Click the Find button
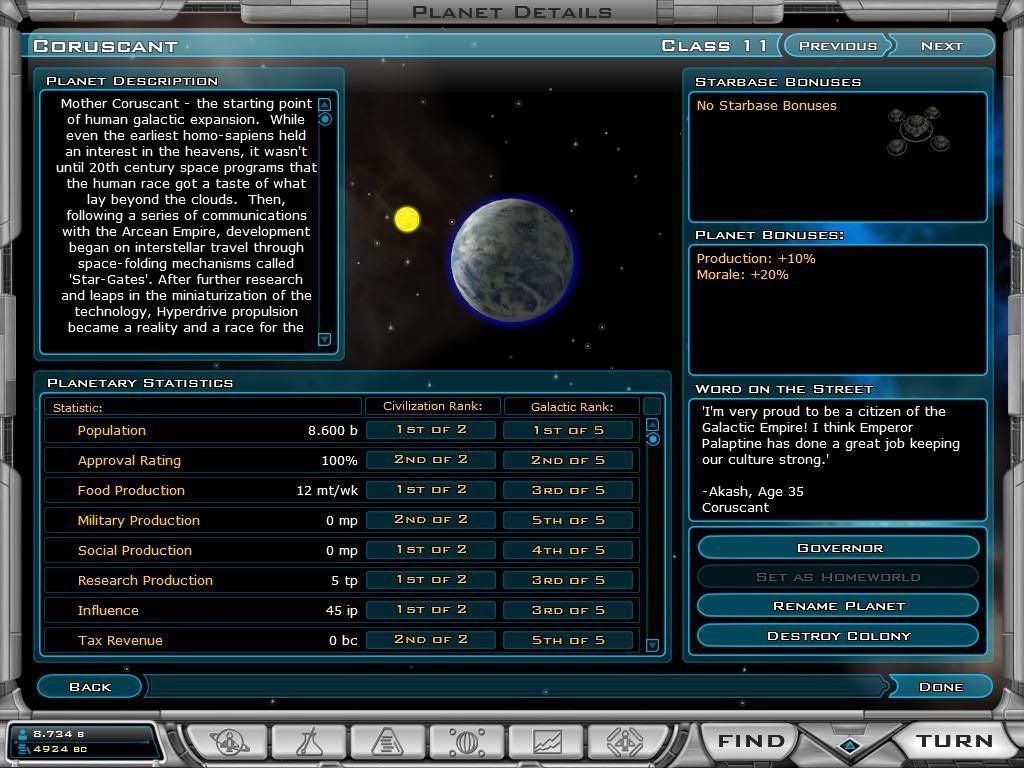This screenshot has width=1024, height=768. (x=751, y=741)
